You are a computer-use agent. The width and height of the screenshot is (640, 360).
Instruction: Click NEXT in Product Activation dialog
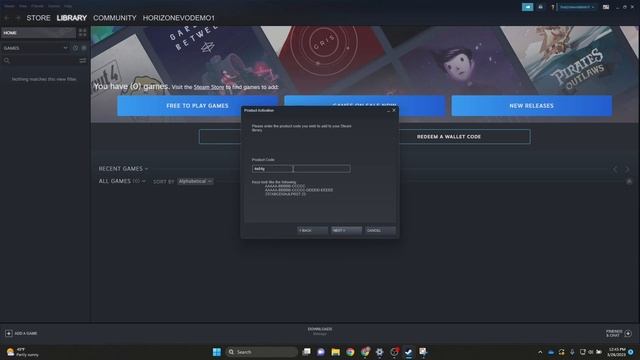point(346,231)
